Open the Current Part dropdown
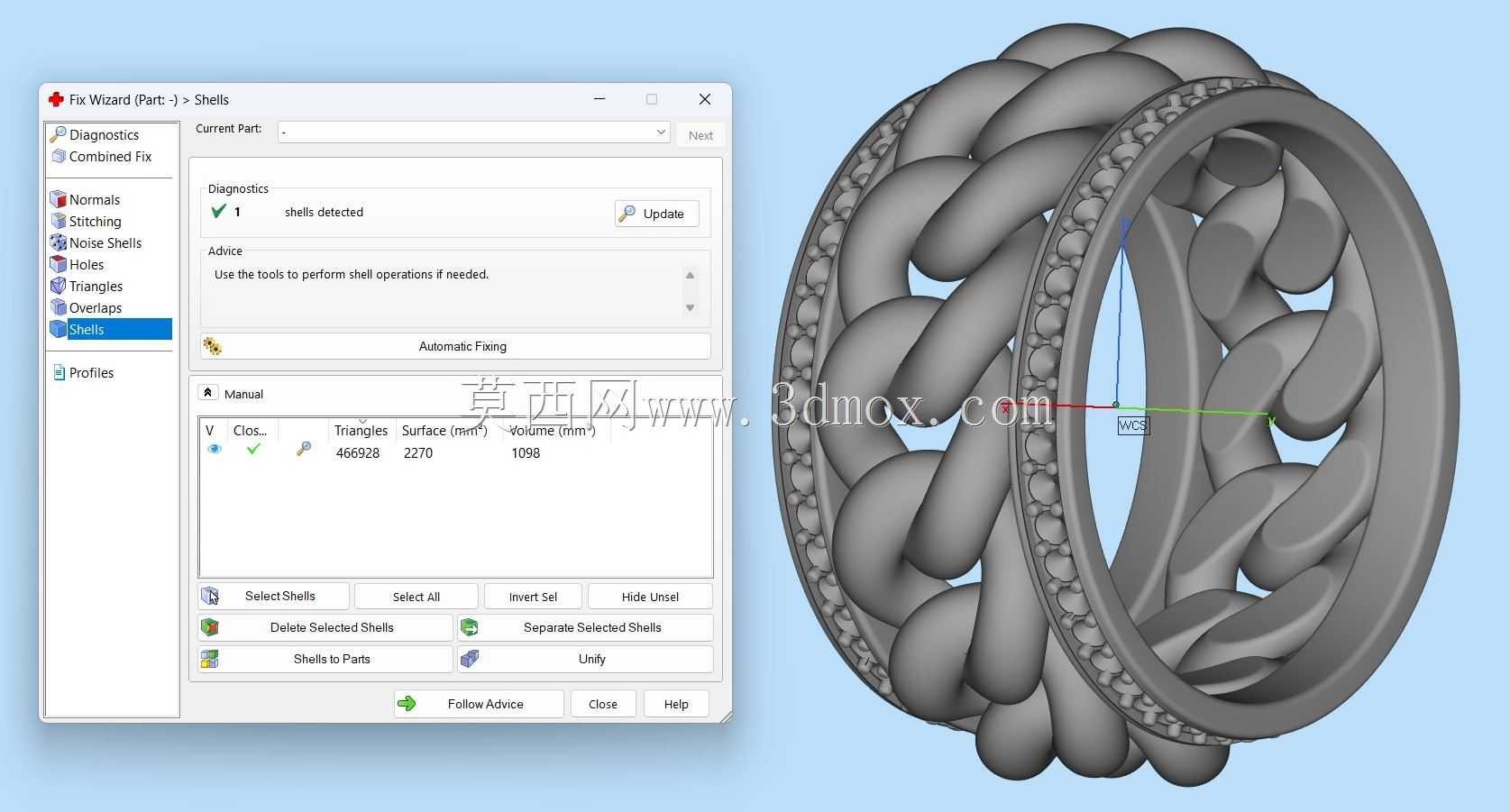The image size is (1510, 812). [x=473, y=132]
